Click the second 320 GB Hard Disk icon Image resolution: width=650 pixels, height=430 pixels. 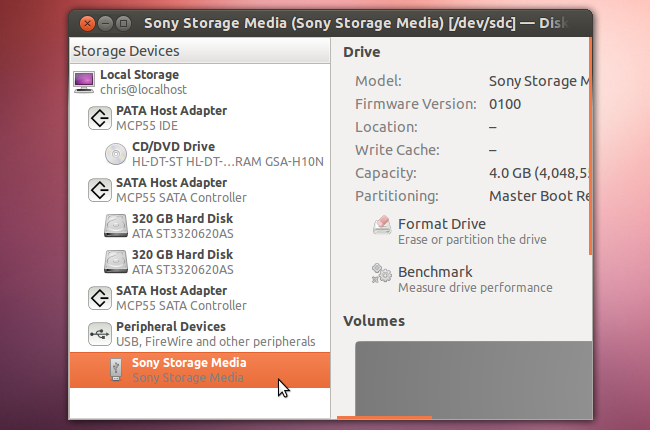(x=115, y=262)
